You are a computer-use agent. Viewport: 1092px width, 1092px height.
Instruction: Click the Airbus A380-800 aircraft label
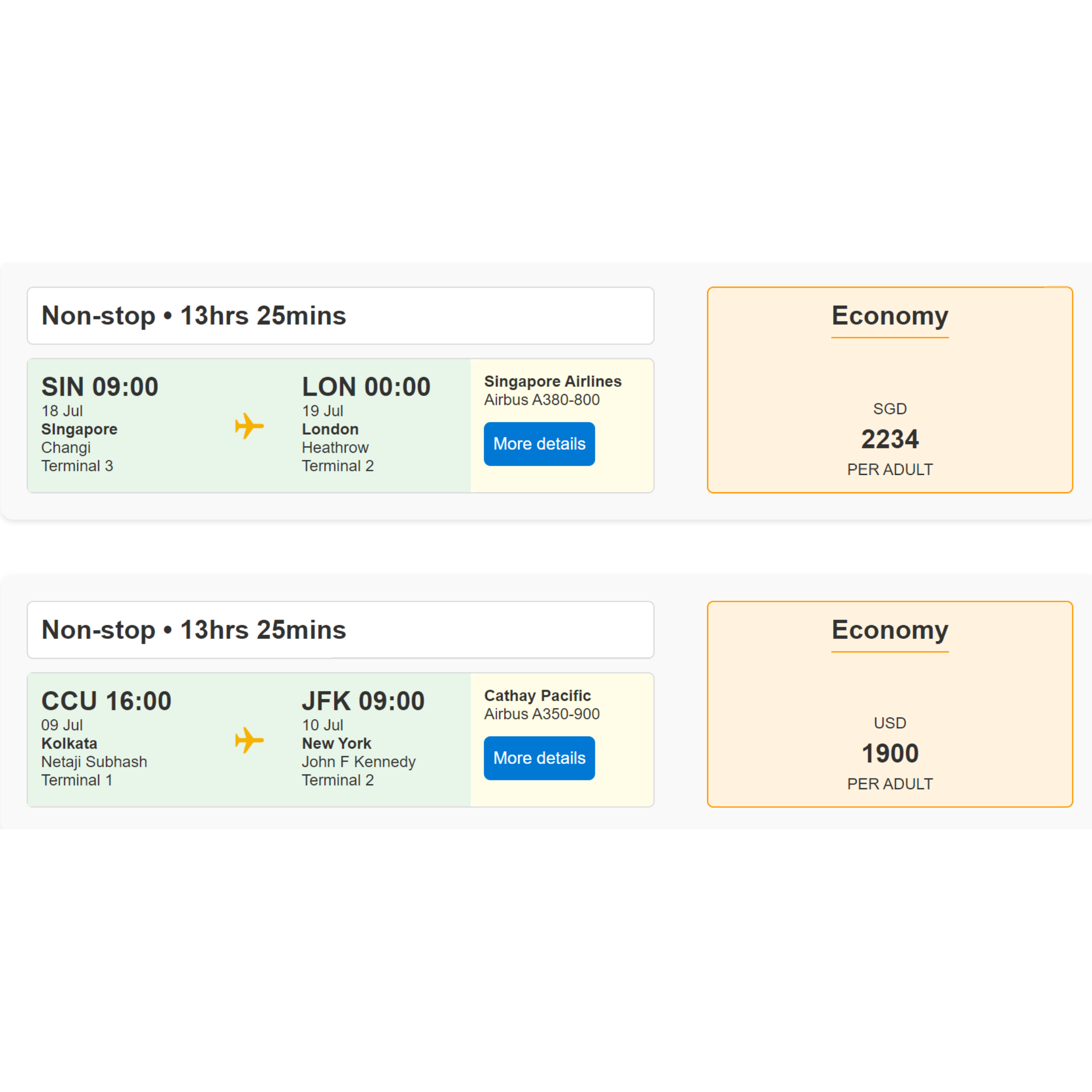pos(542,399)
